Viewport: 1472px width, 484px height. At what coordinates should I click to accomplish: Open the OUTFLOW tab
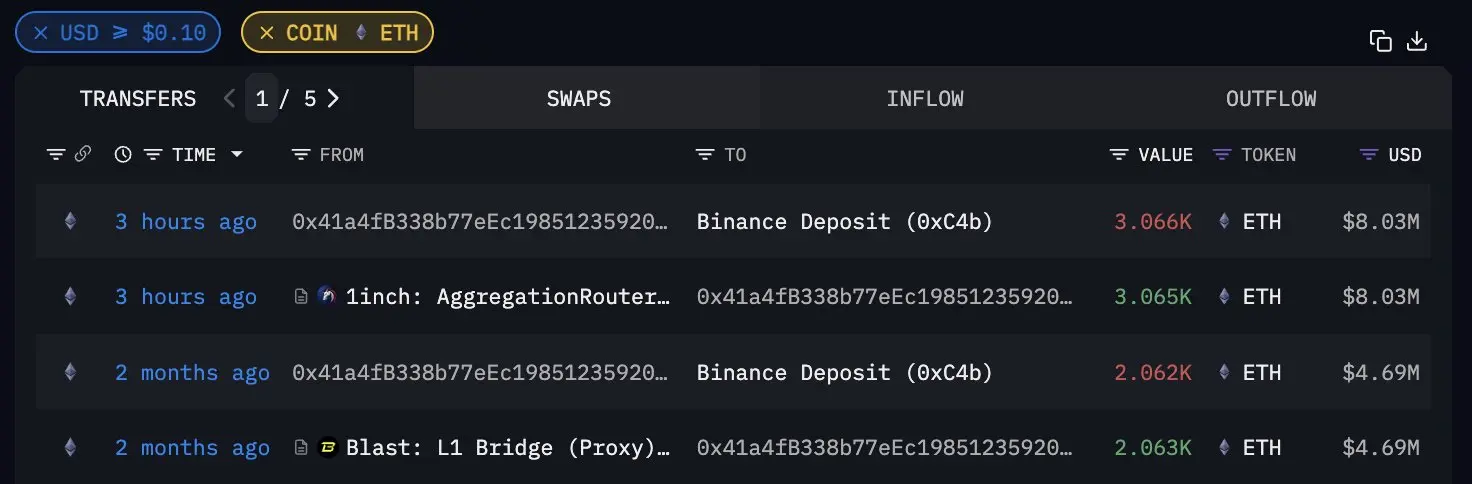click(x=1271, y=99)
